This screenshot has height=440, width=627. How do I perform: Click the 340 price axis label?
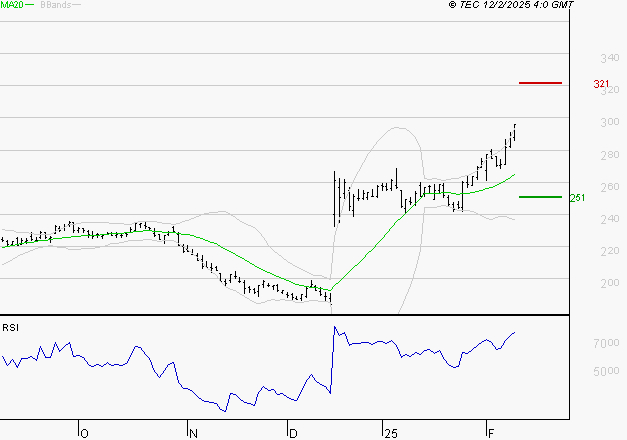[610, 58]
